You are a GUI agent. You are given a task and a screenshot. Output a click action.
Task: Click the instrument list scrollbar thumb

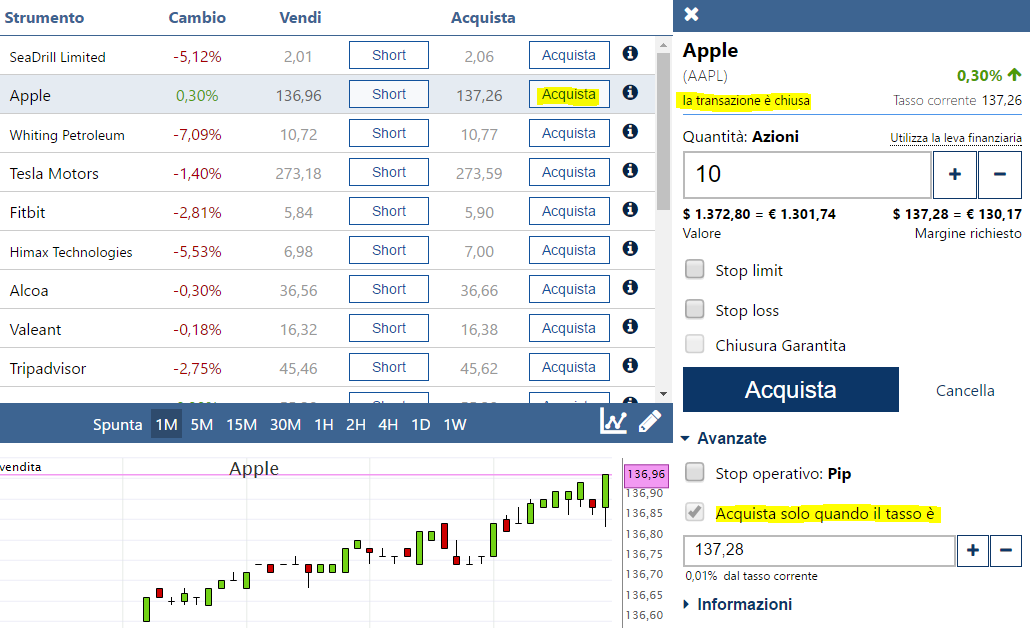[x=663, y=131]
